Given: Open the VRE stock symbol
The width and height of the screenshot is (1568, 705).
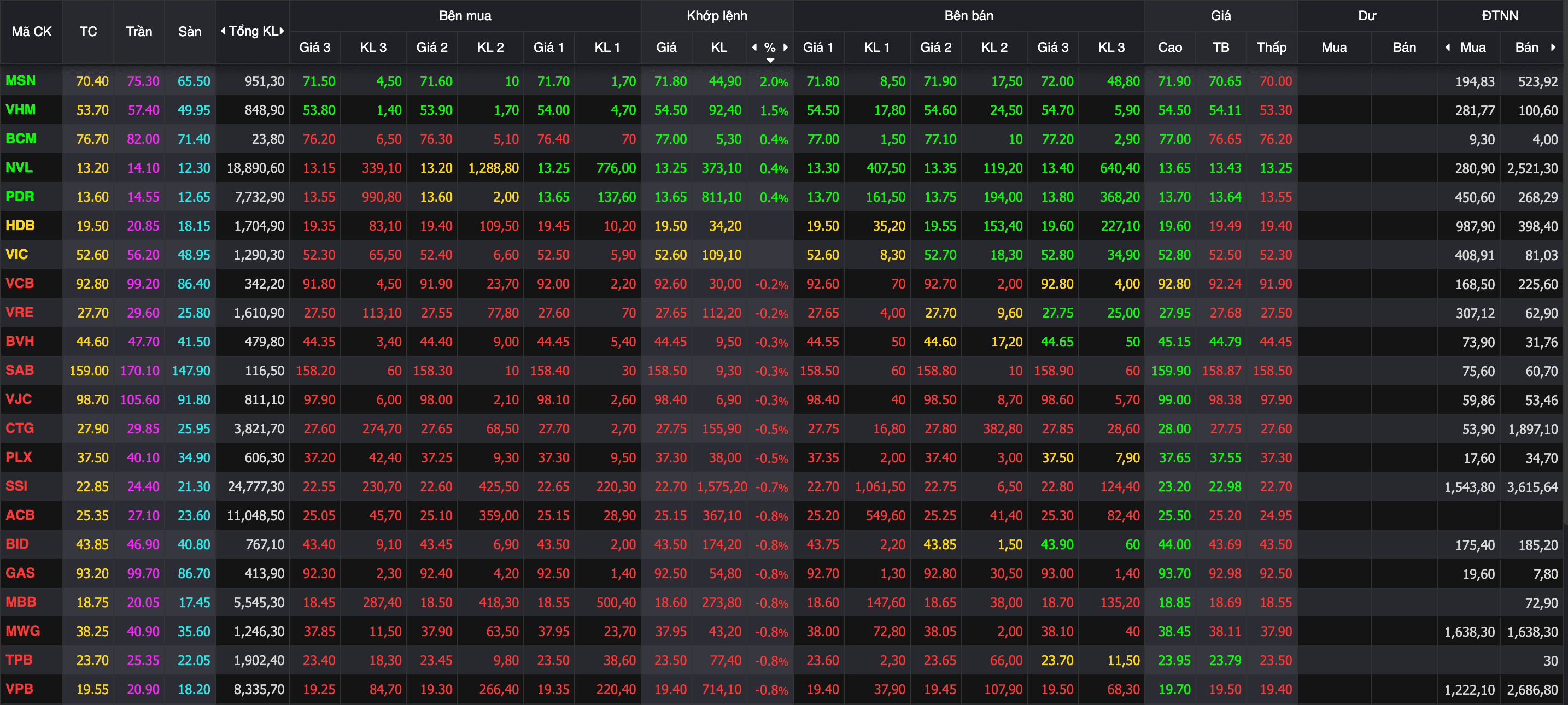Looking at the screenshot, I should click(x=20, y=313).
